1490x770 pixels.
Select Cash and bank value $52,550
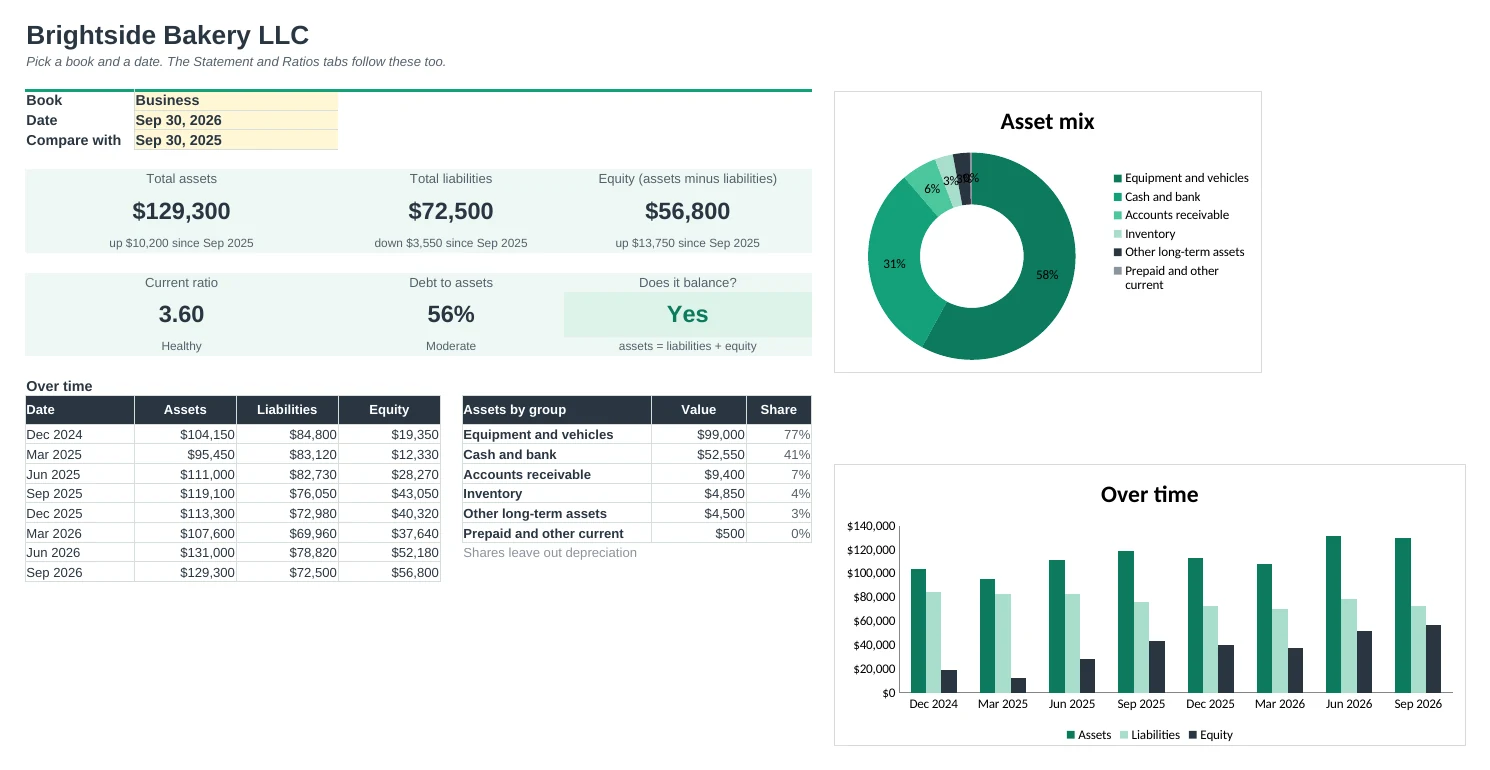699,455
